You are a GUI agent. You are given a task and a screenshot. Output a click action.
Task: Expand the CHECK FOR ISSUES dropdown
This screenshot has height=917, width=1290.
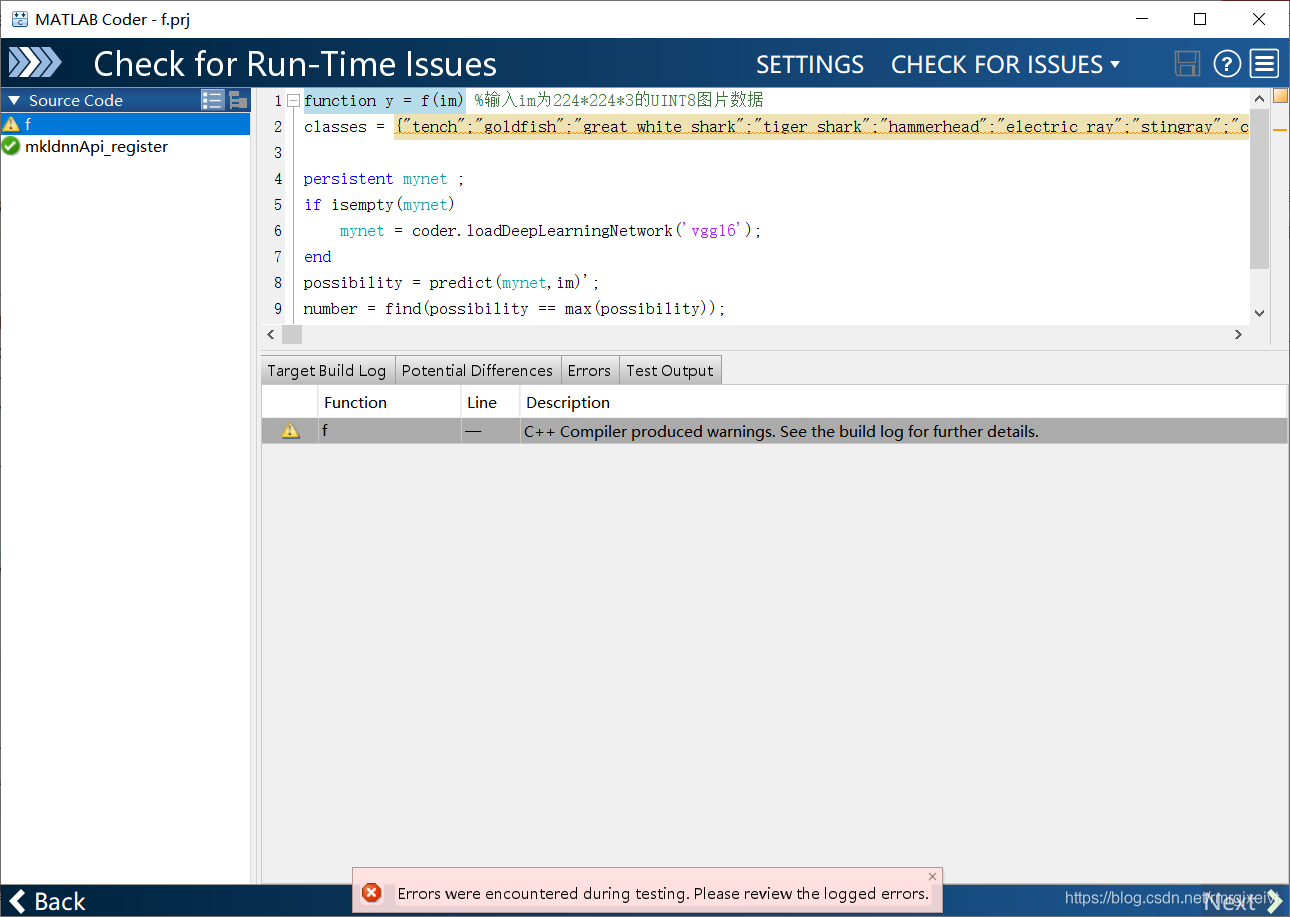[x=1005, y=65]
